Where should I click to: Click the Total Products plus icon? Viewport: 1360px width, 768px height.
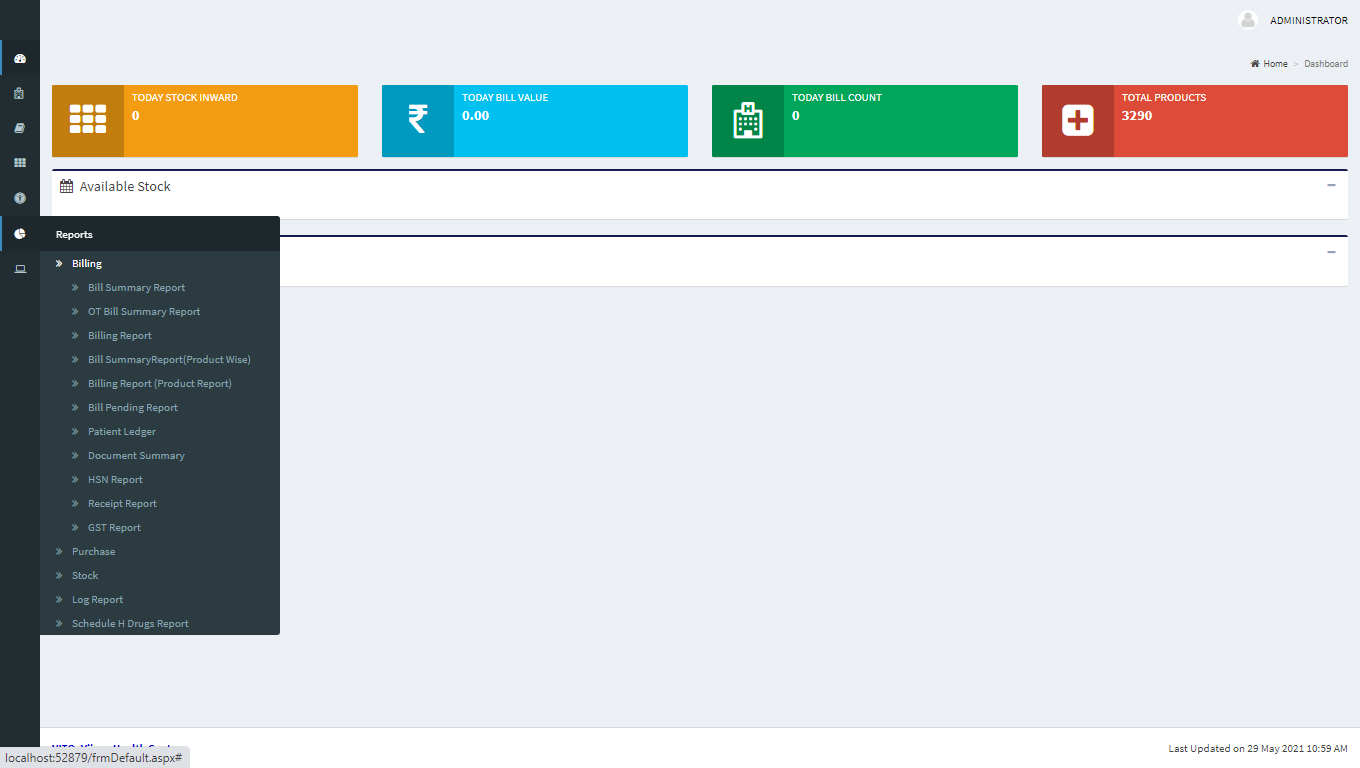(x=1078, y=121)
